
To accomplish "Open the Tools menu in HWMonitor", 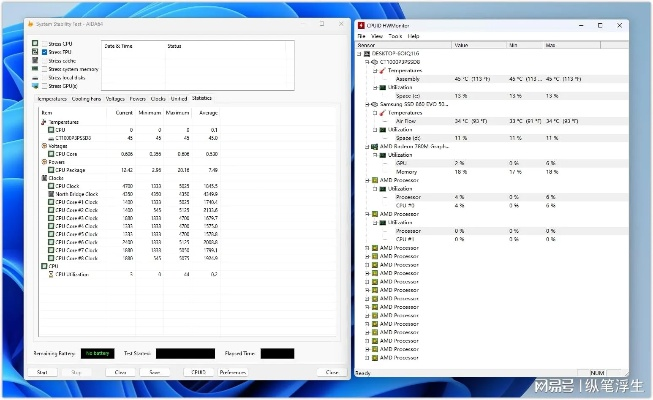I will (394, 36).
